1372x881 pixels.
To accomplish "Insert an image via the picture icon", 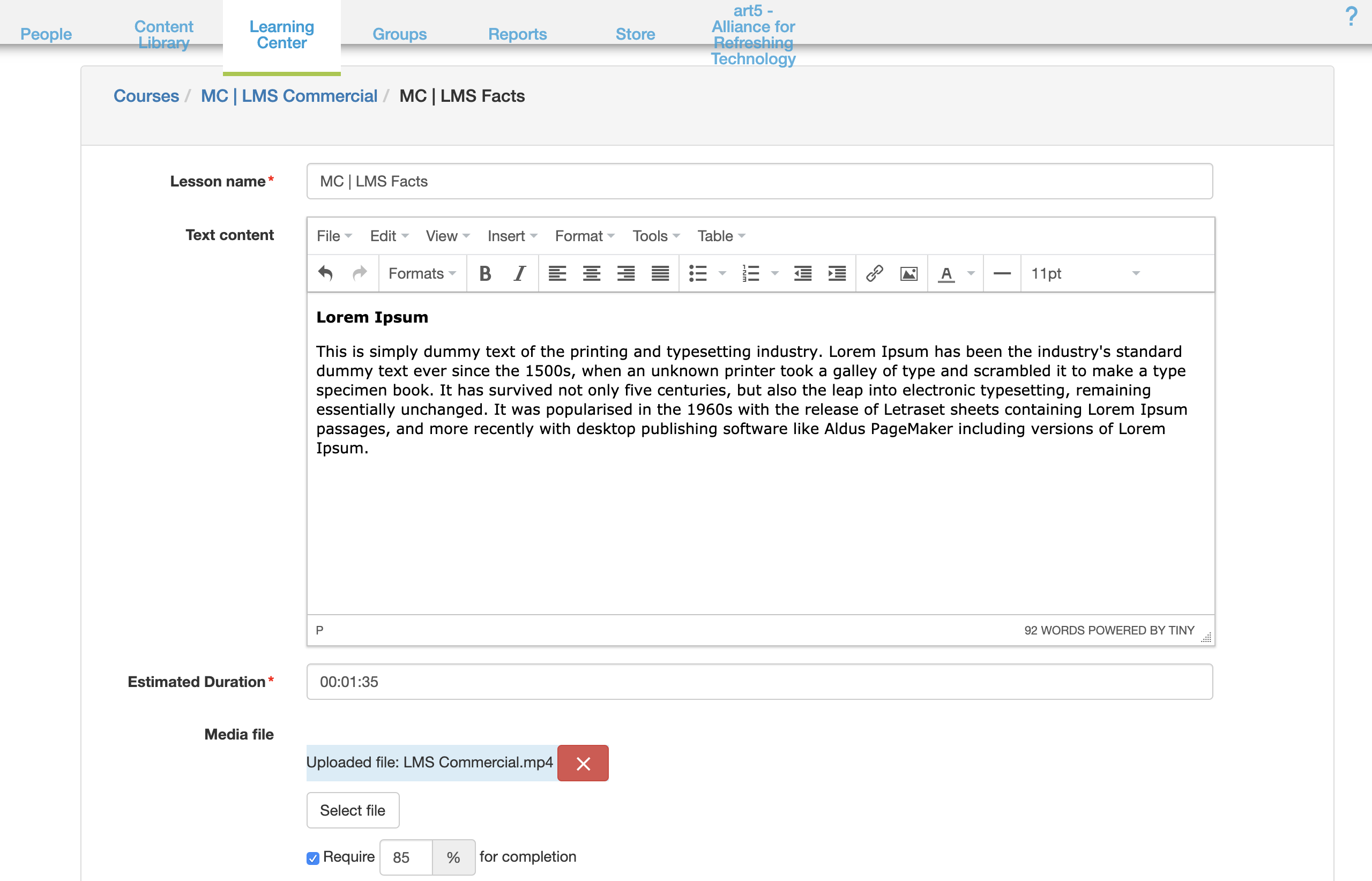I will click(x=908, y=273).
